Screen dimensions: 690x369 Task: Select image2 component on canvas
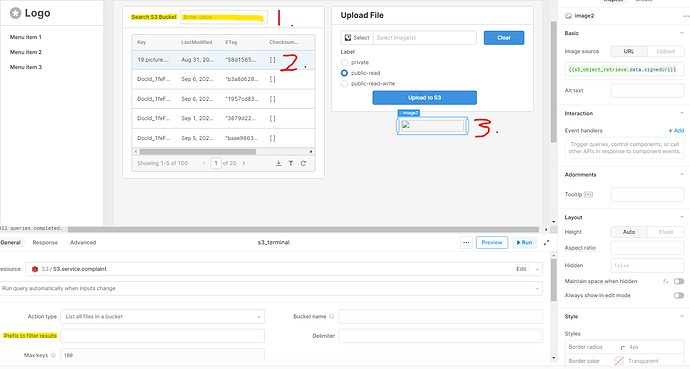coord(433,126)
